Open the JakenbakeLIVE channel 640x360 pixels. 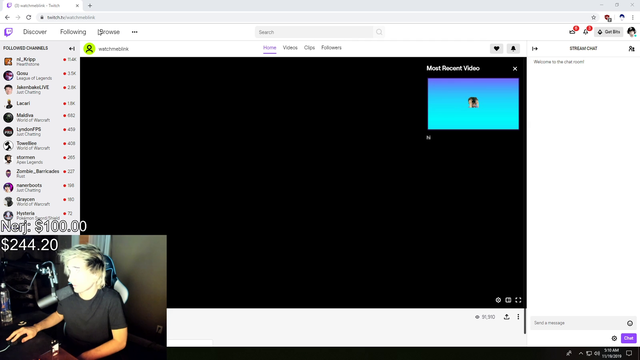(40, 89)
